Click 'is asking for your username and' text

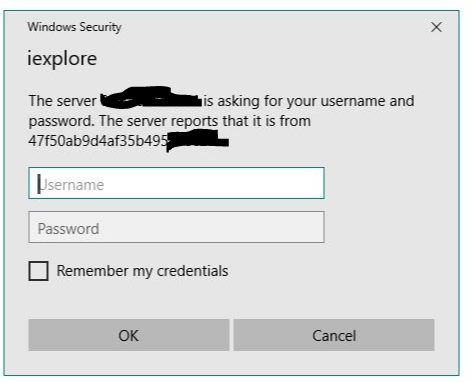pos(309,101)
